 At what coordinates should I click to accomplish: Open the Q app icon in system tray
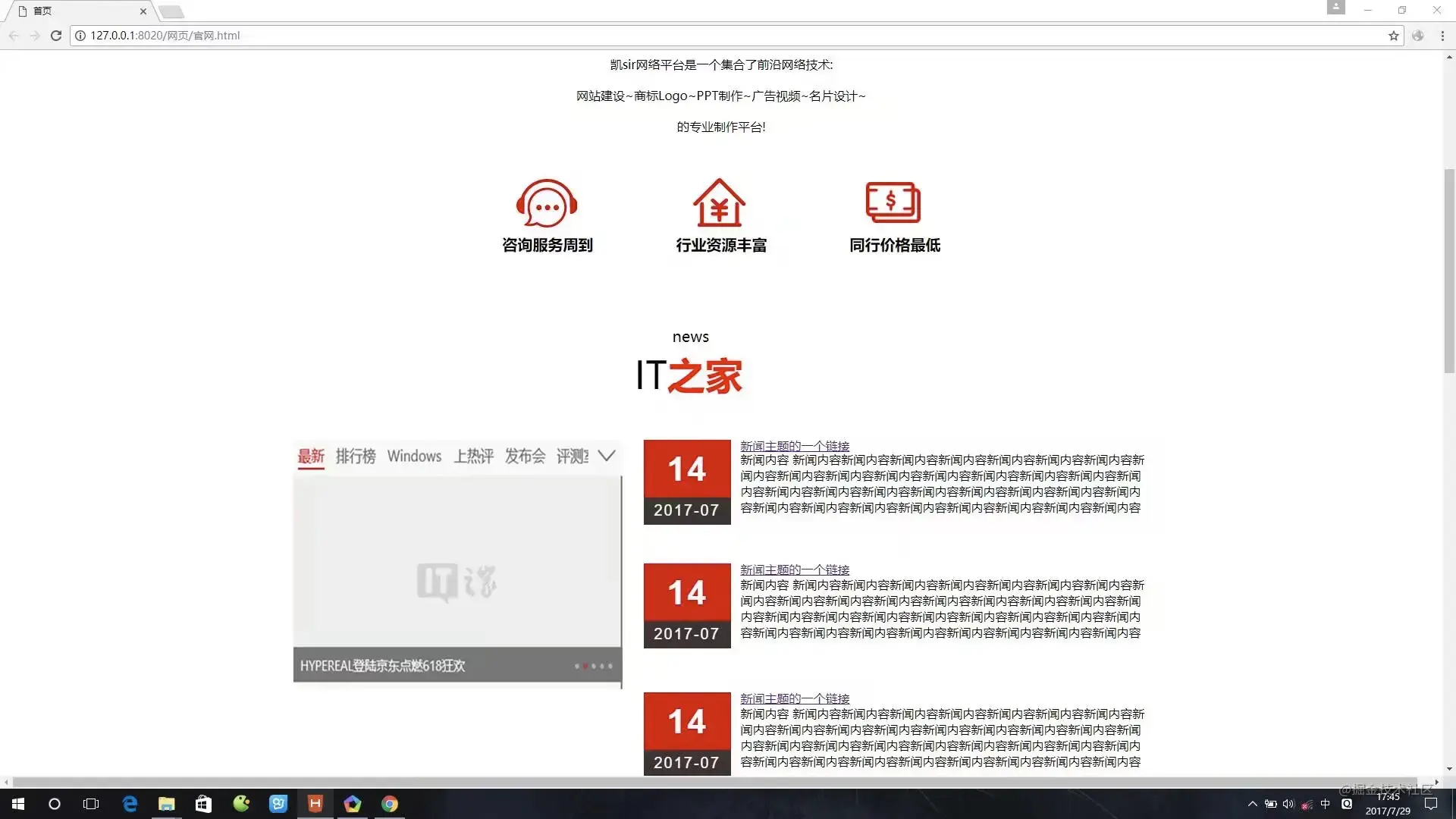[1347, 804]
